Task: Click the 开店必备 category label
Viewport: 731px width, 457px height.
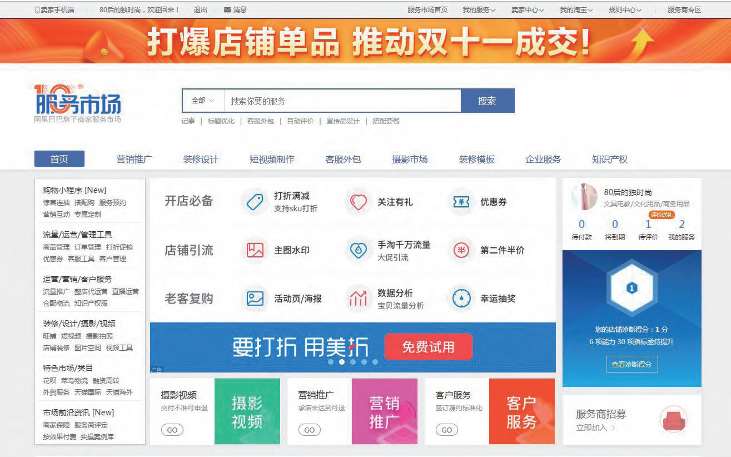Action: (189, 201)
